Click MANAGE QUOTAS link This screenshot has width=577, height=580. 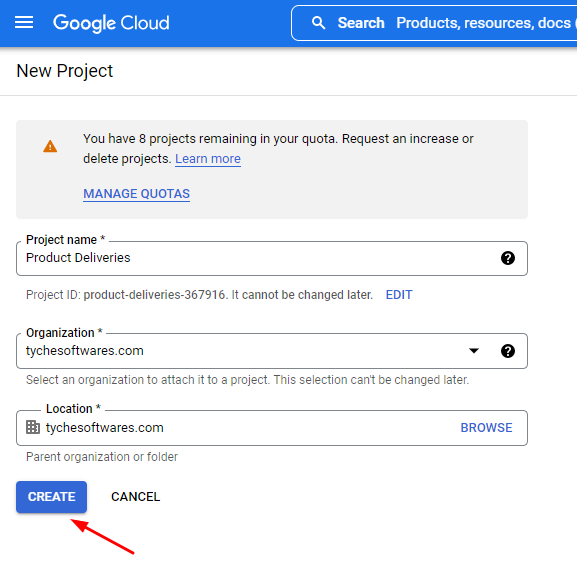(136, 193)
